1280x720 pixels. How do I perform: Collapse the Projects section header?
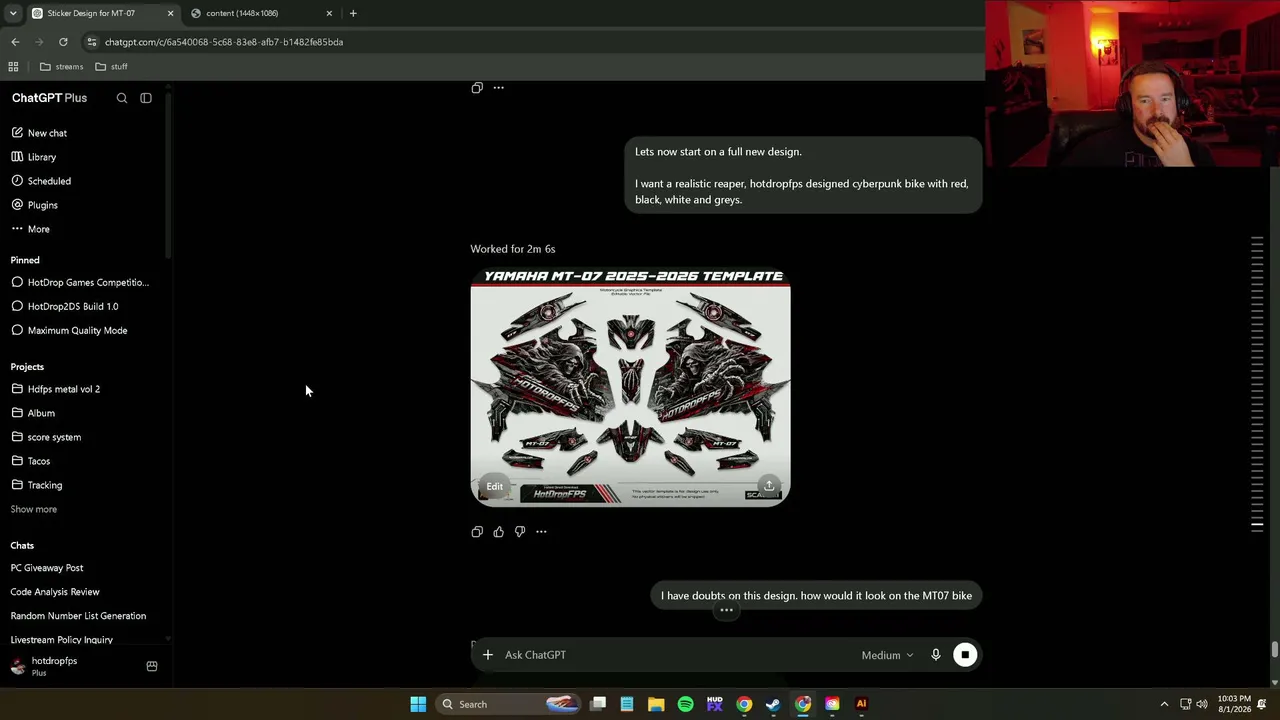tap(27, 367)
